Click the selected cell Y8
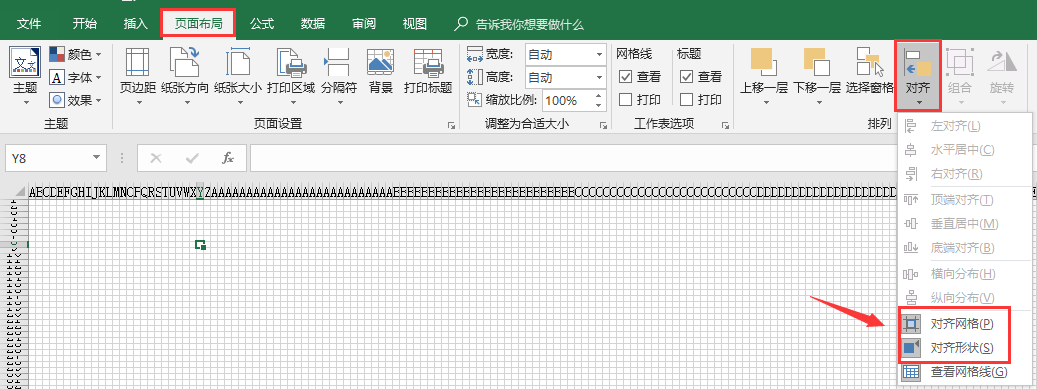The height and width of the screenshot is (389, 1037). click(x=200, y=245)
